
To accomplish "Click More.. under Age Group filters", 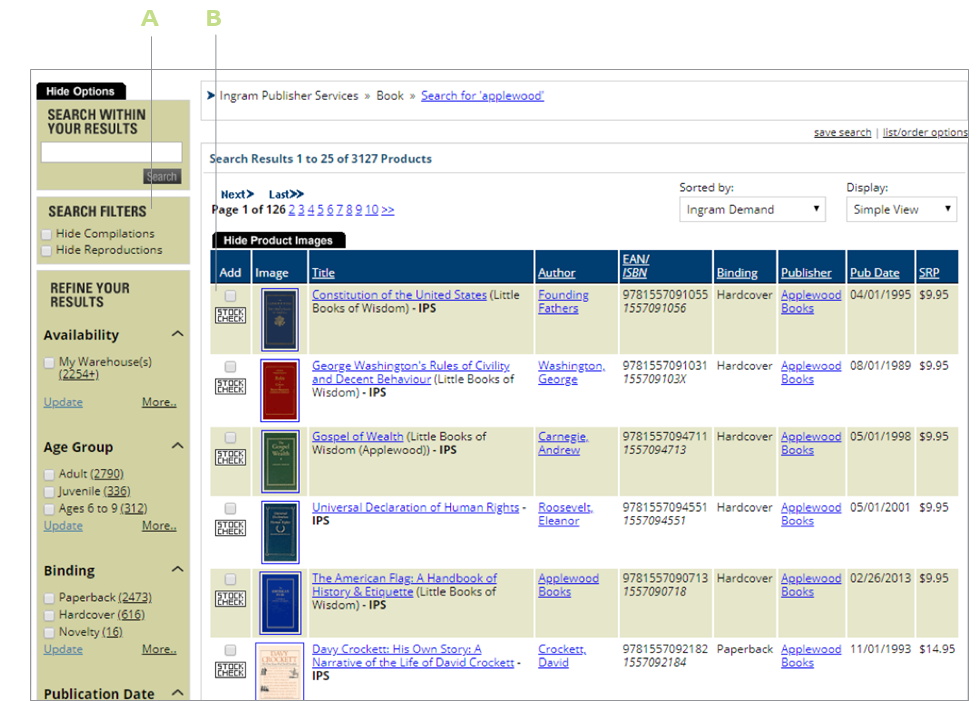I will click(x=159, y=526).
